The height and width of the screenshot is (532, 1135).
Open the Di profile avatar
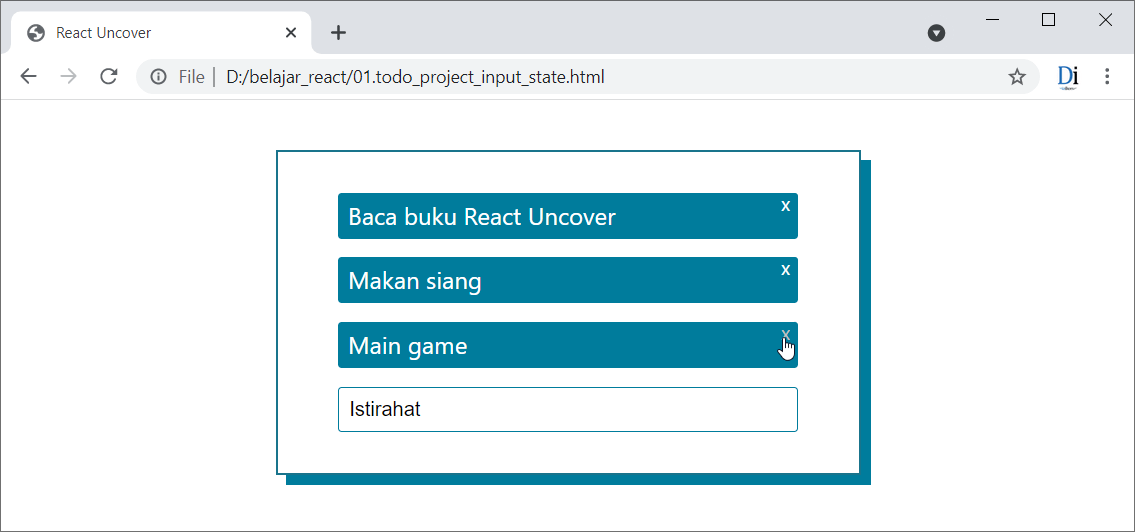[1068, 77]
